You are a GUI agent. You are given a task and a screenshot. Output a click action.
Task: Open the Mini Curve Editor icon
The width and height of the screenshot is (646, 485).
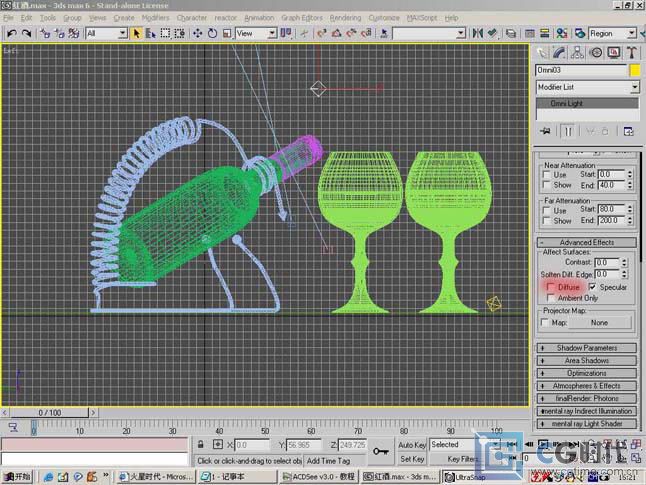pos(13,427)
